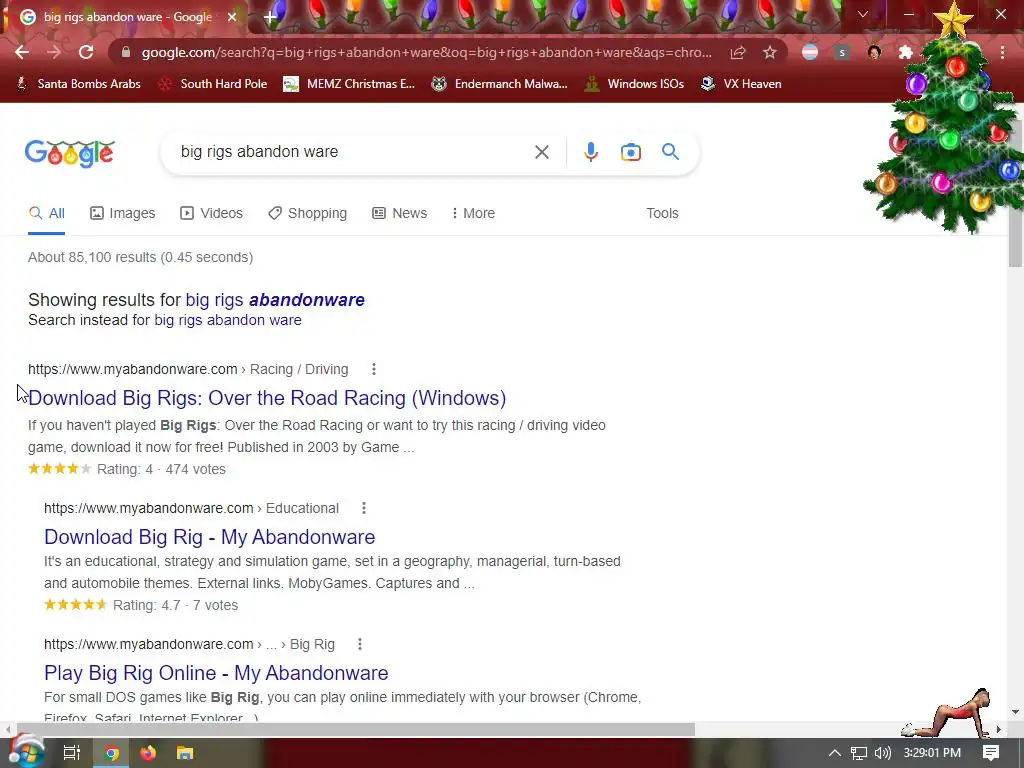The height and width of the screenshot is (768, 1024).
Task: Switch to the Shopping tab
Action: pos(308,213)
